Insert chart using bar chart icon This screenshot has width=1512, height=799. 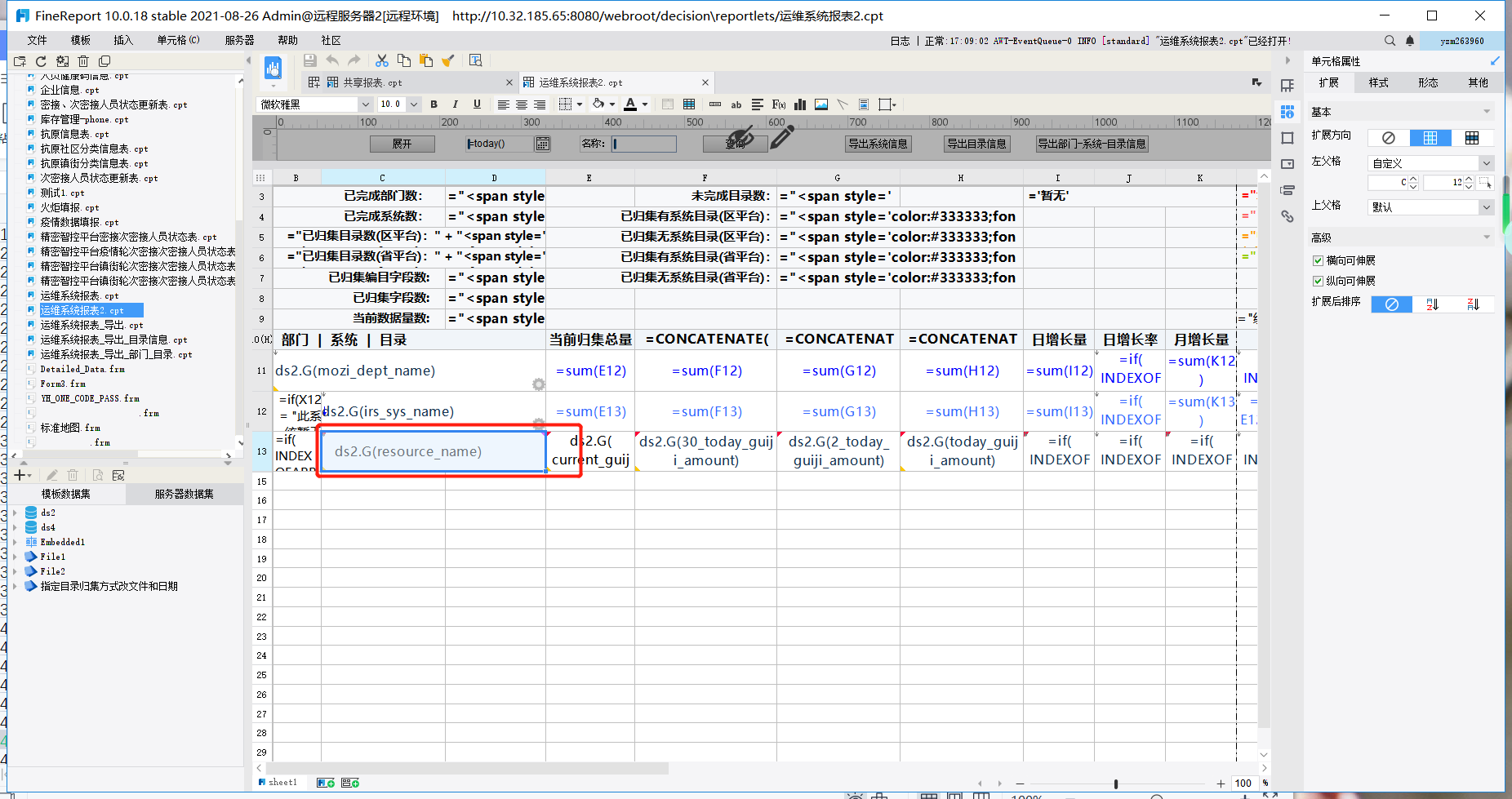800,104
